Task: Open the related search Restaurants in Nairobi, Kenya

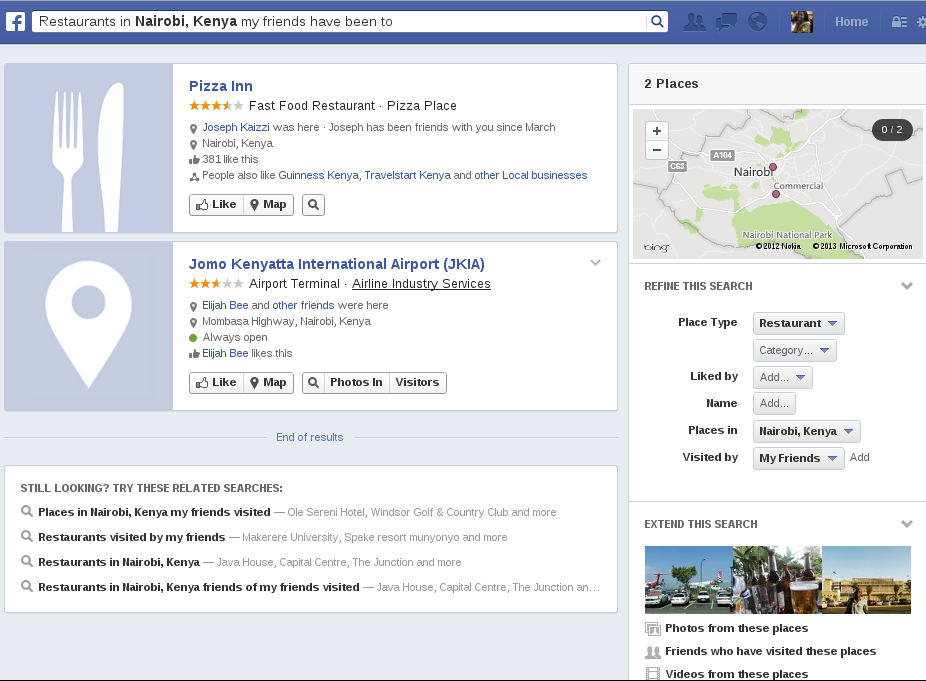Action: coord(119,562)
